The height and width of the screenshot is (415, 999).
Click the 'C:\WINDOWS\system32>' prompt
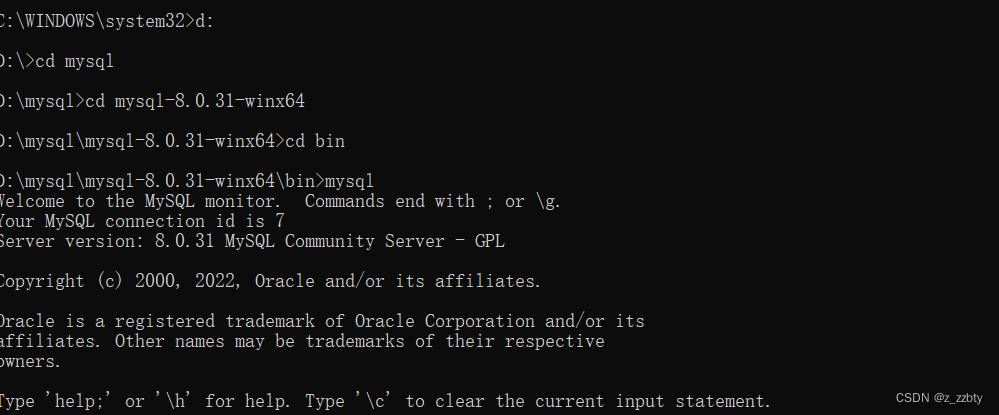click(97, 21)
